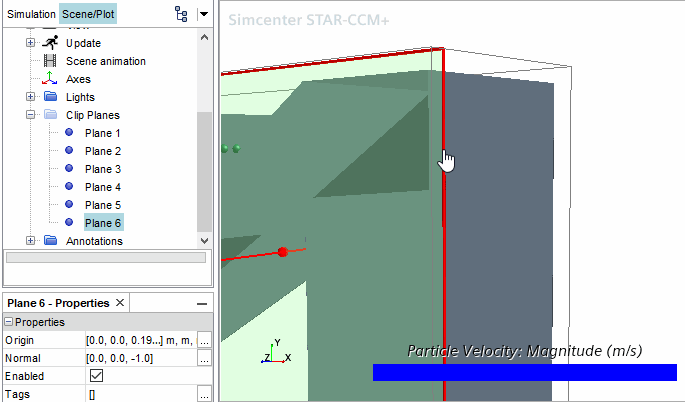
Task: Click the Annotations folder icon
Action: pyautogui.click(x=51, y=240)
